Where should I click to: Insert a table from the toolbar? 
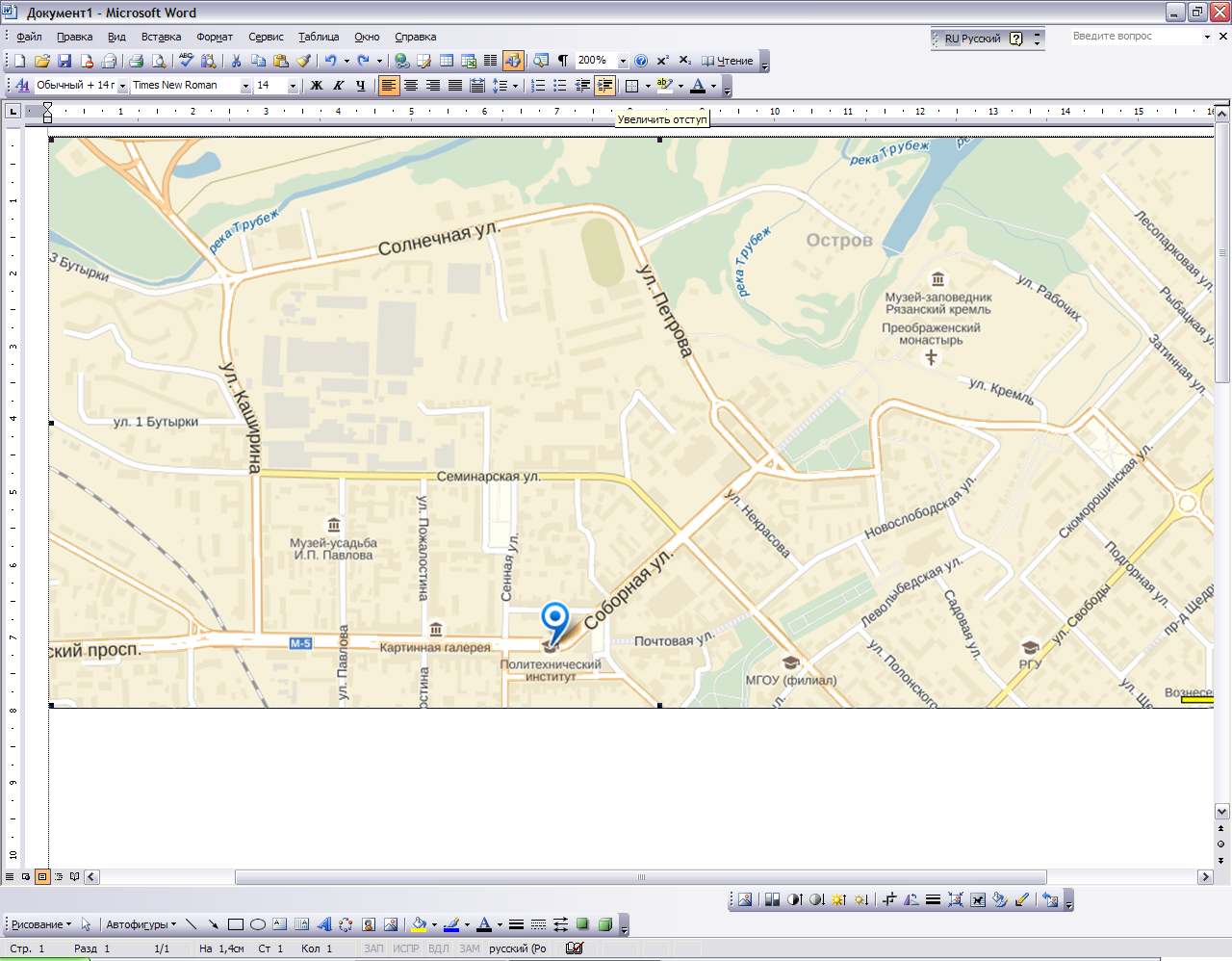click(447, 61)
